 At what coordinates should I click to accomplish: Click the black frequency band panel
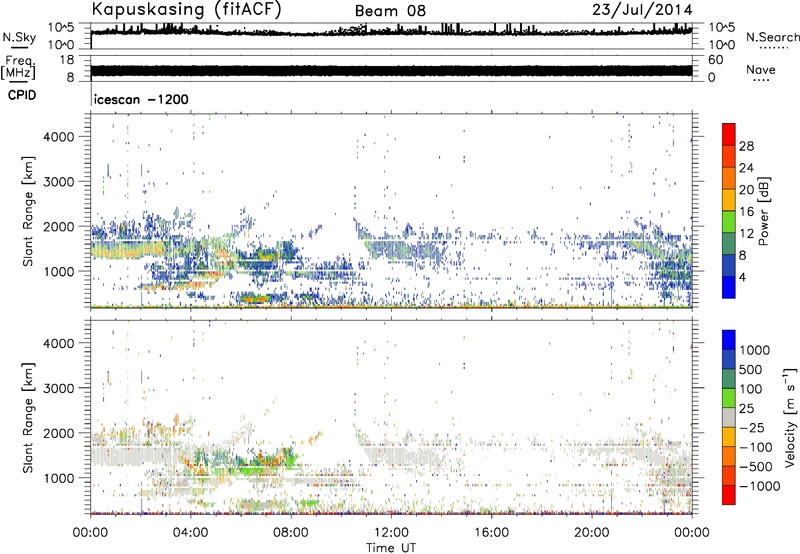(x=391, y=70)
